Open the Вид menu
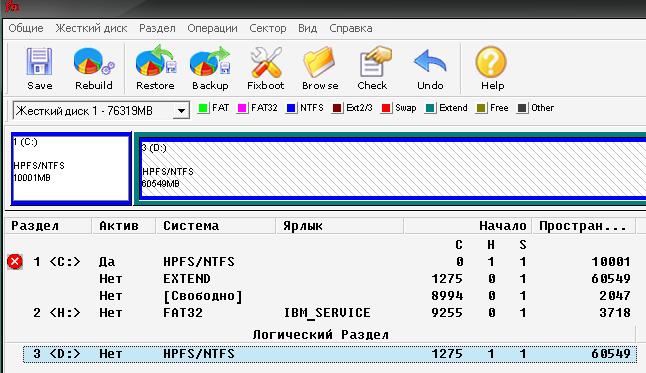The height and width of the screenshot is (373, 646). tap(307, 28)
